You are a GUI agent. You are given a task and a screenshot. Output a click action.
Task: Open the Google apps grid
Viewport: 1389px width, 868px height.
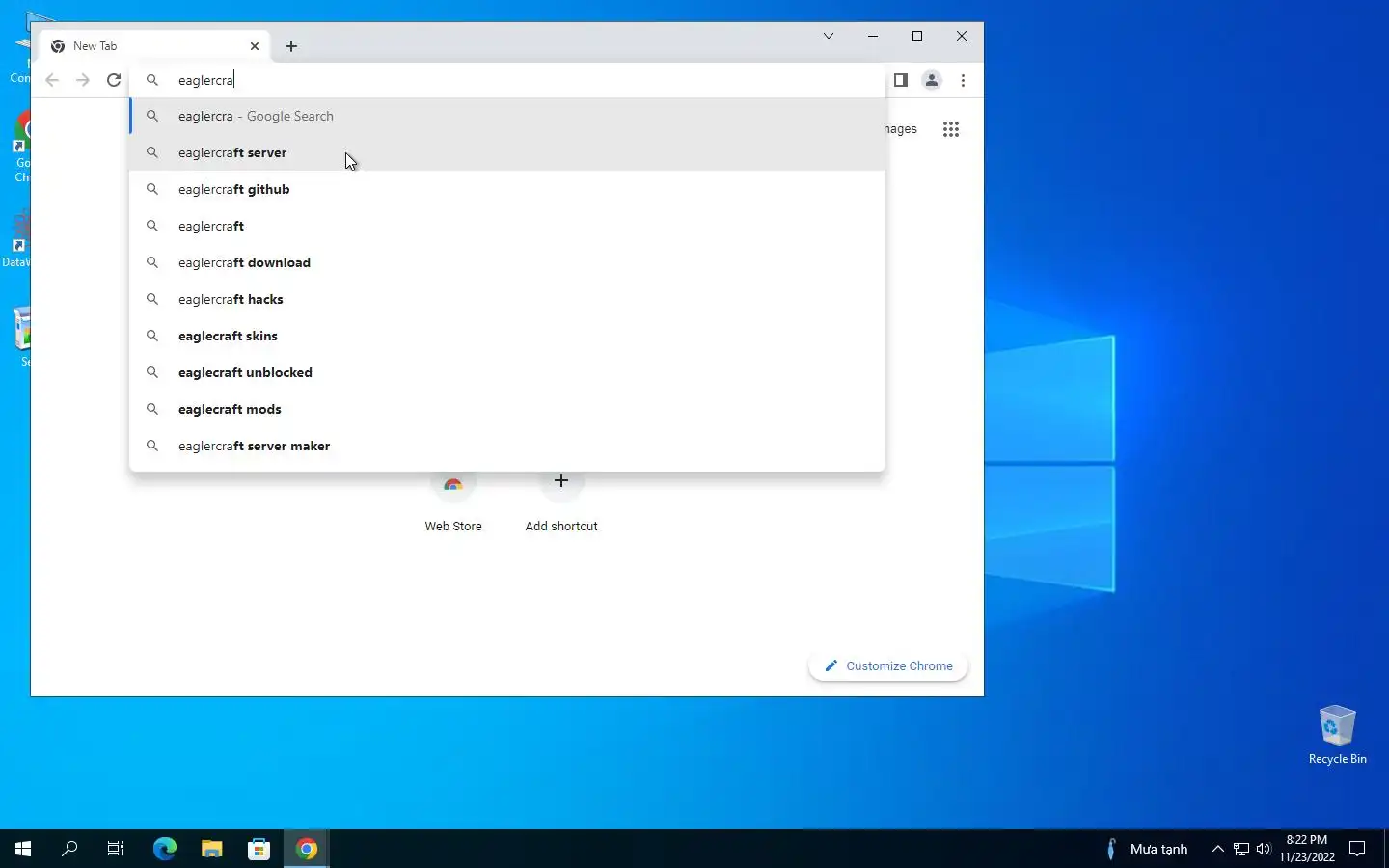click(951, 129)
